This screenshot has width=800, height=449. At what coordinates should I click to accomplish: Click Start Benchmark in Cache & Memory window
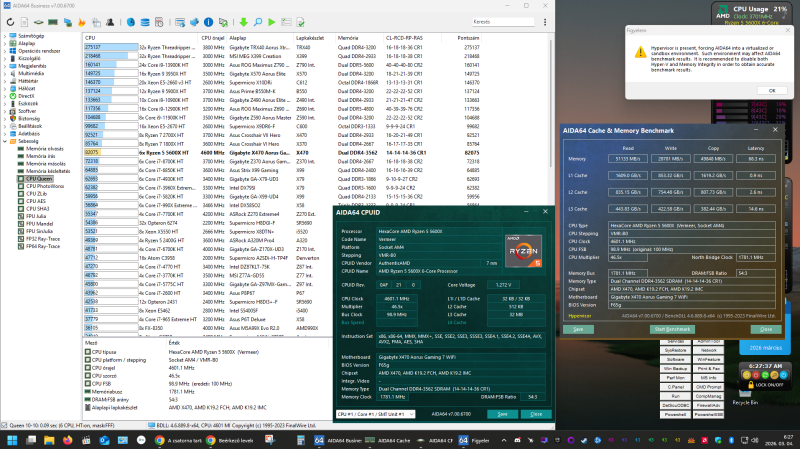(x=672, y=329)
